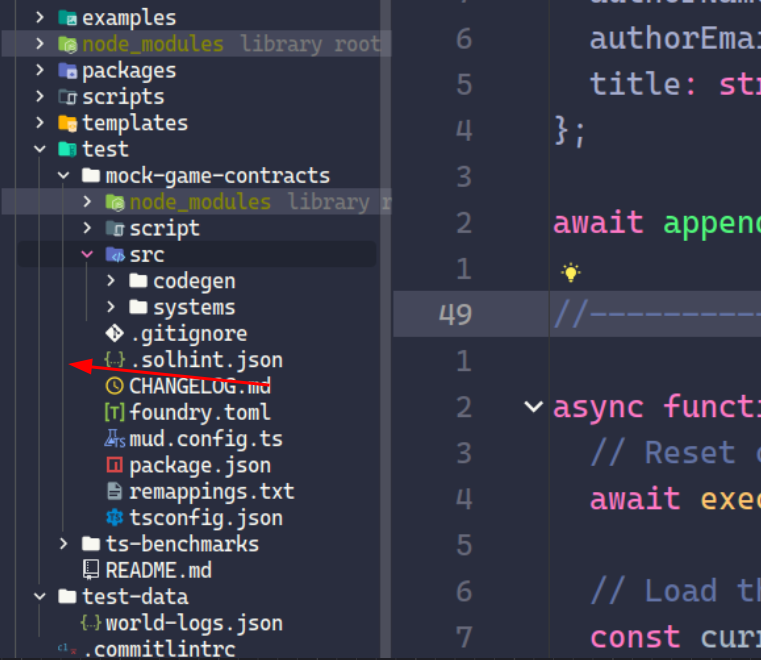Viewport: 761px width, 660px height.
Task: Expand the script folder chevron
Action: click(87, 228)
